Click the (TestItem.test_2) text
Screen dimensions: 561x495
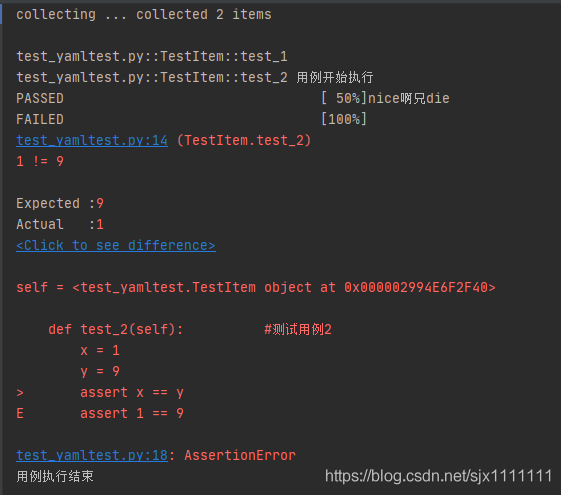(244, 140)
